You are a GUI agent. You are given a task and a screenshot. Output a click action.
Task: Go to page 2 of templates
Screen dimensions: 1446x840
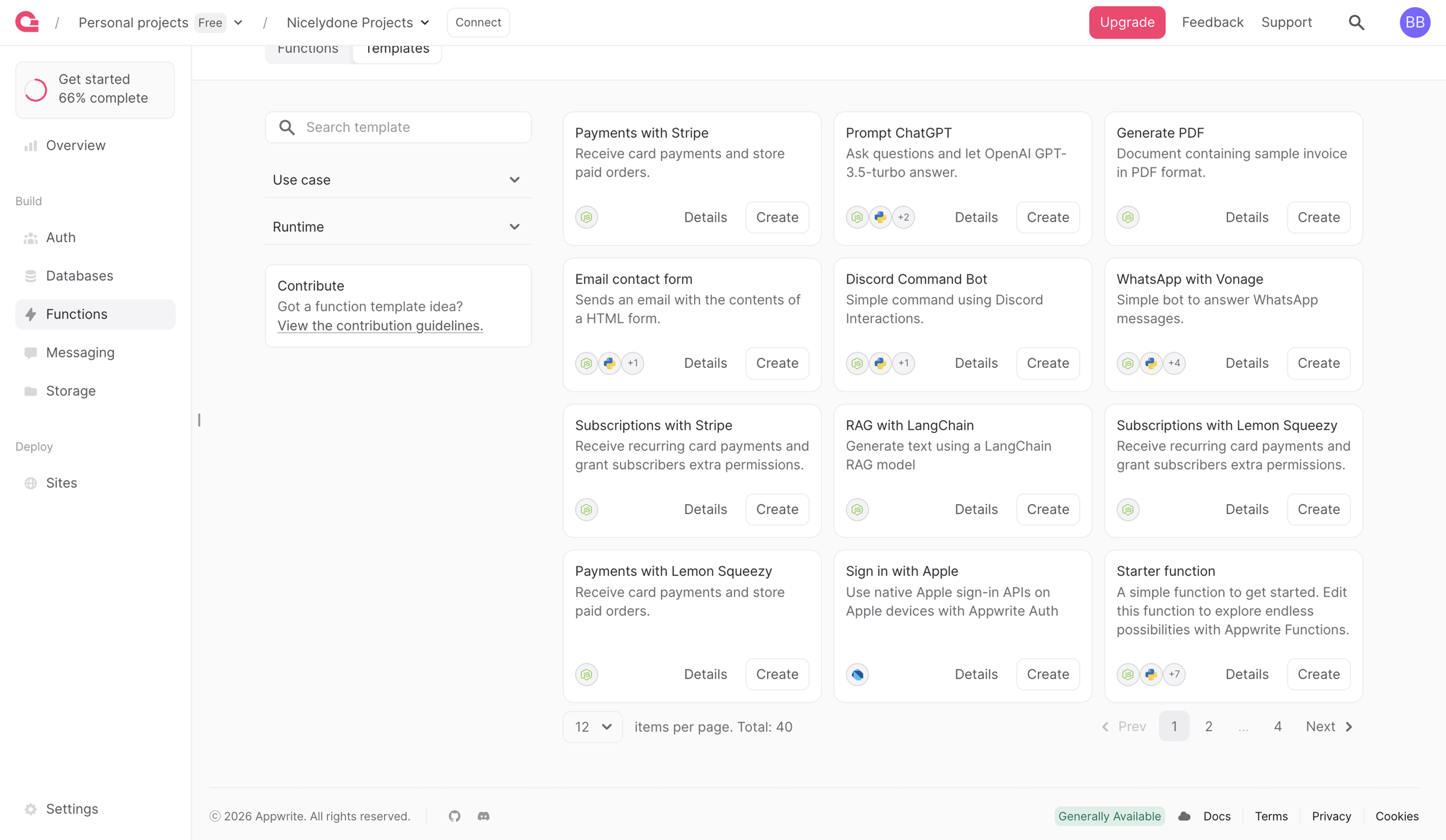pos(1208,727)
